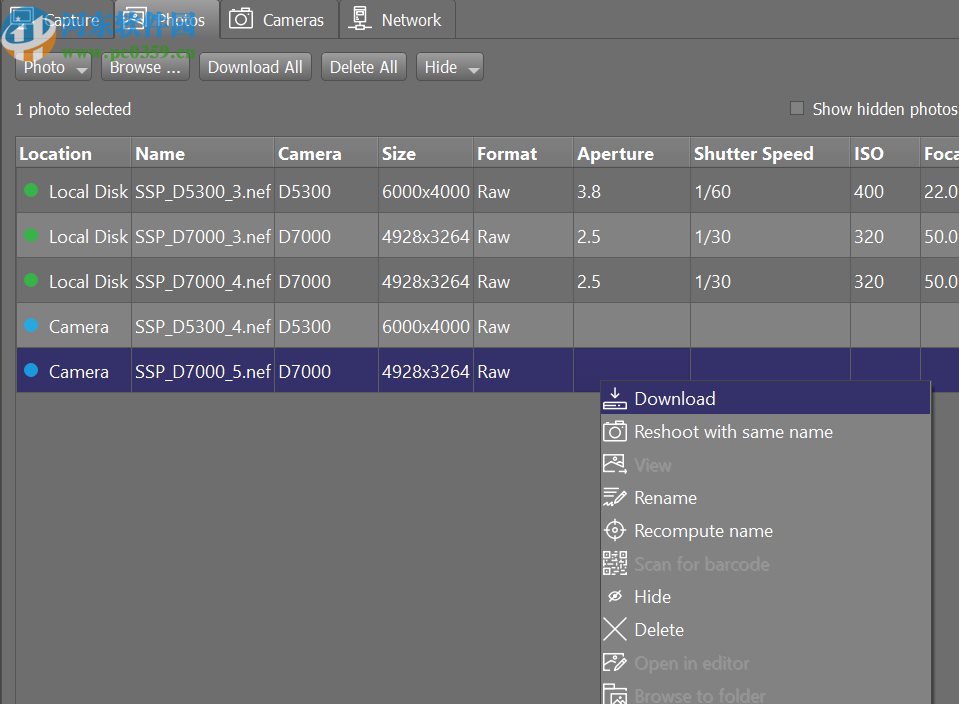Screen dimensions: 959x704
Task: Click blue status dot for SSP_D5300_4.nef
Action: (x=31, y=326)
